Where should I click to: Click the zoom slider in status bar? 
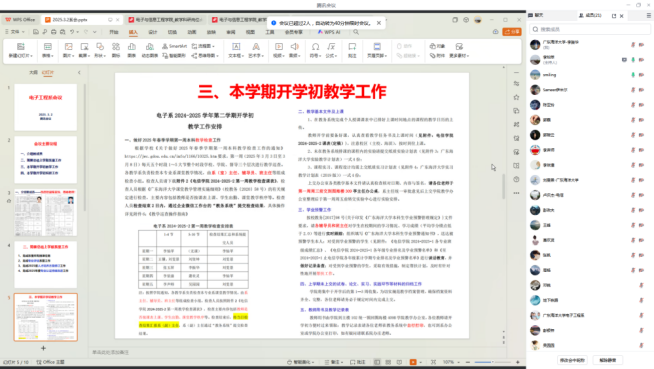pyautogui.click(x=492, y=362)
